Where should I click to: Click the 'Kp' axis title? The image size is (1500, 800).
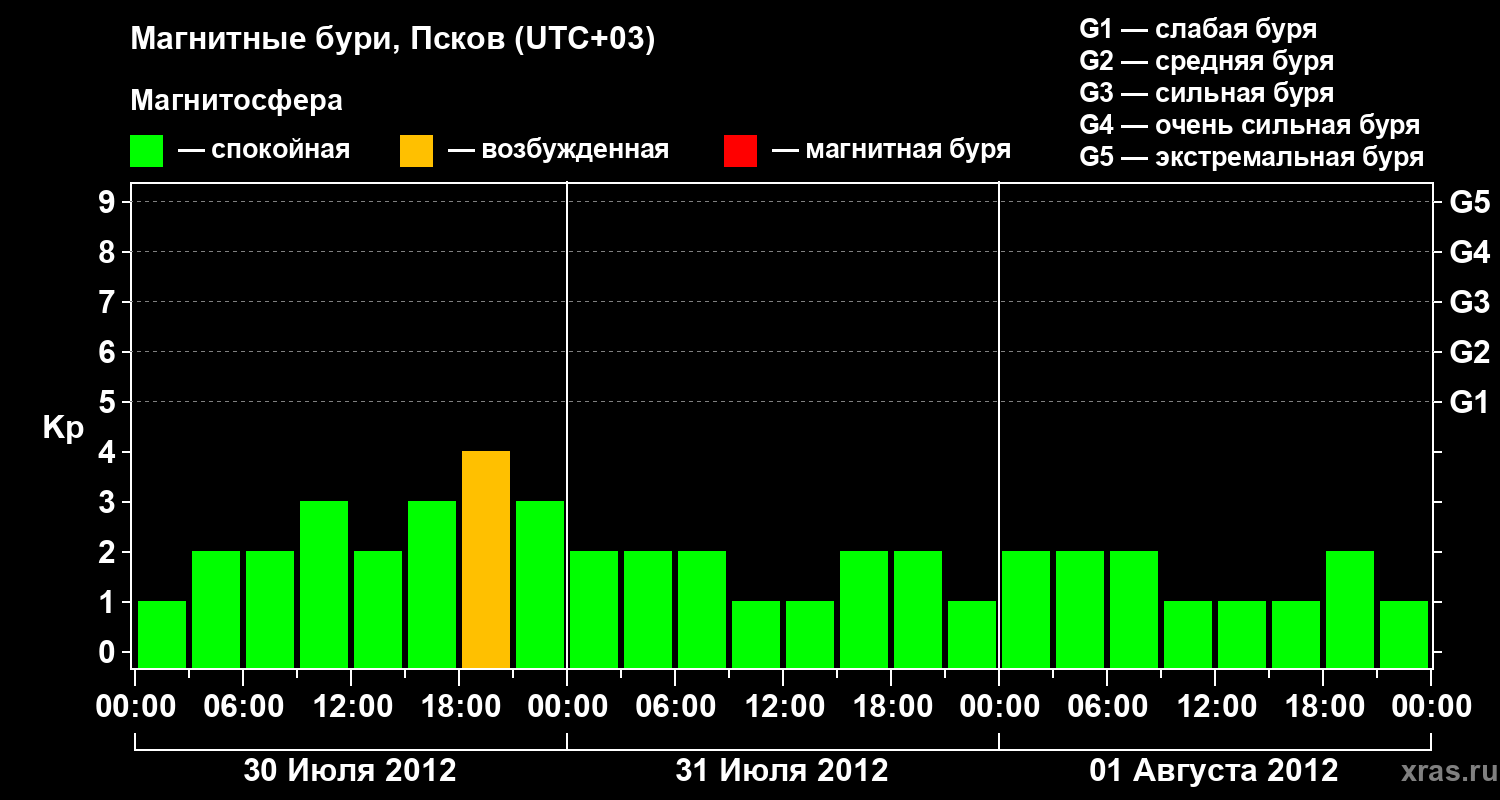[63, 428]
